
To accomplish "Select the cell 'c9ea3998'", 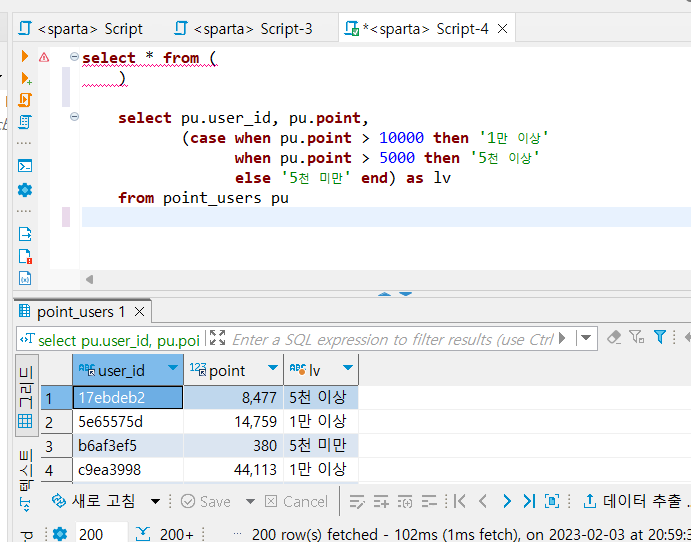I will click(x=128, y=470).
